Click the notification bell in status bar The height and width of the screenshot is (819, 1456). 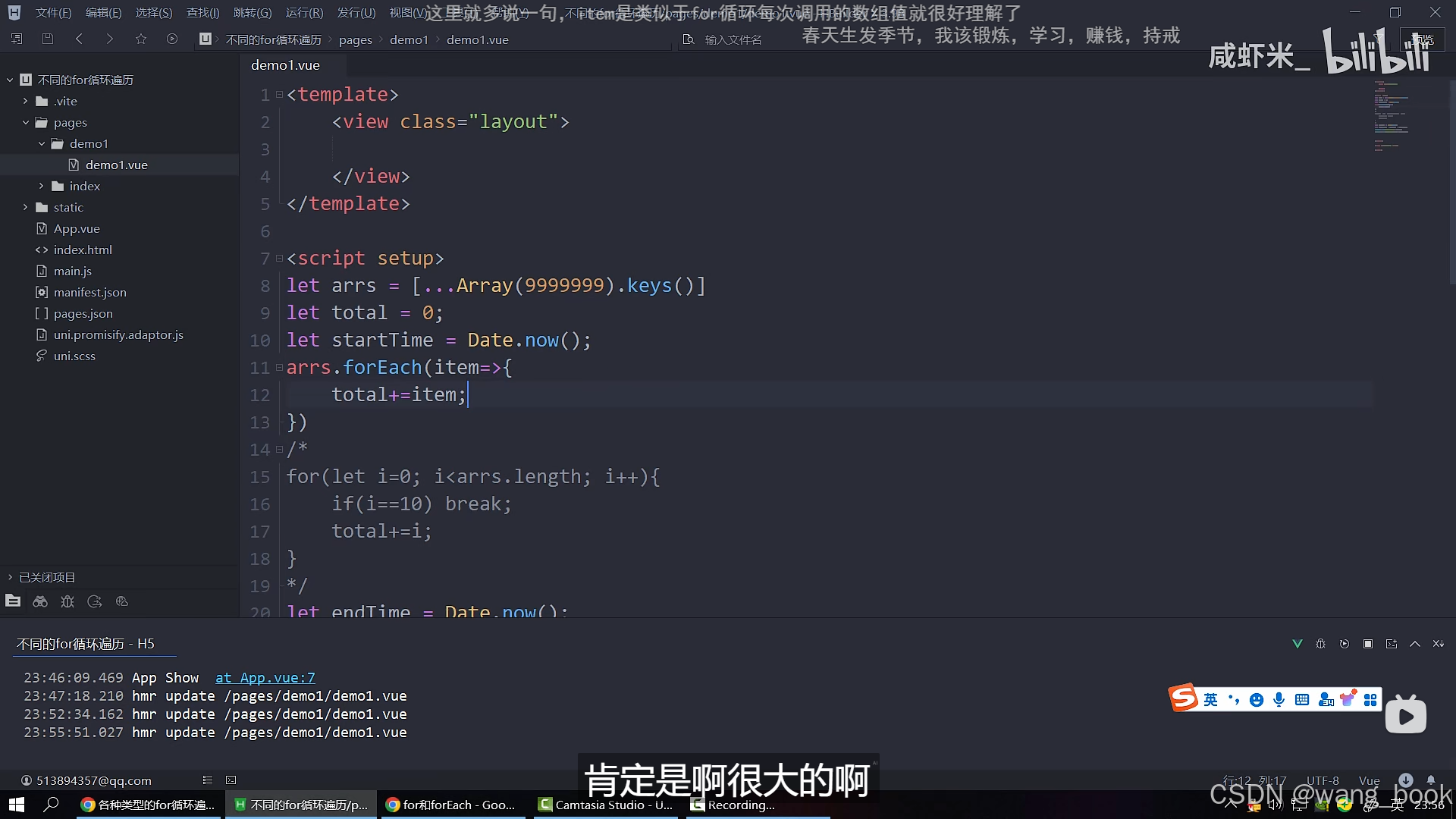[1431, 780]
